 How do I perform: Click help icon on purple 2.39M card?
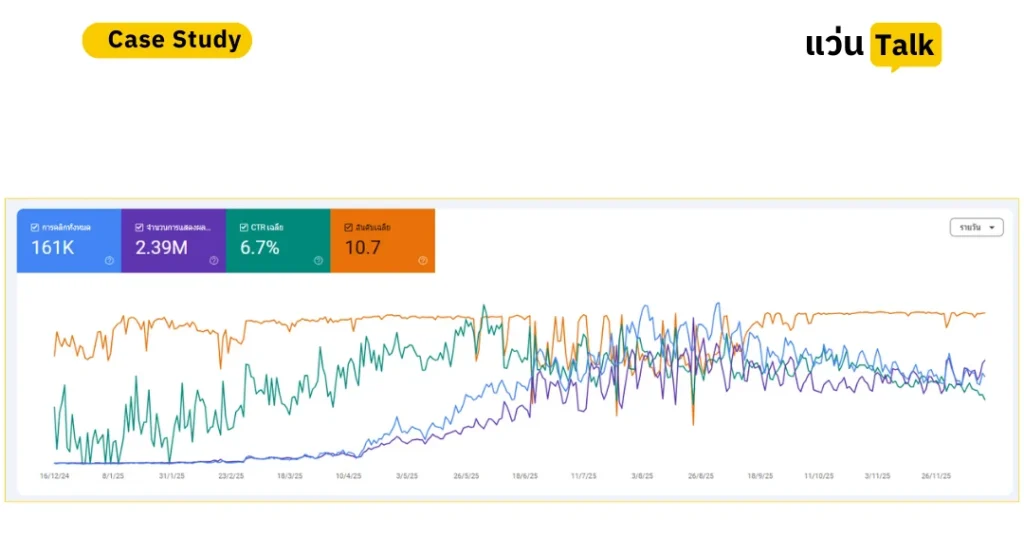(x=214, y=260)
